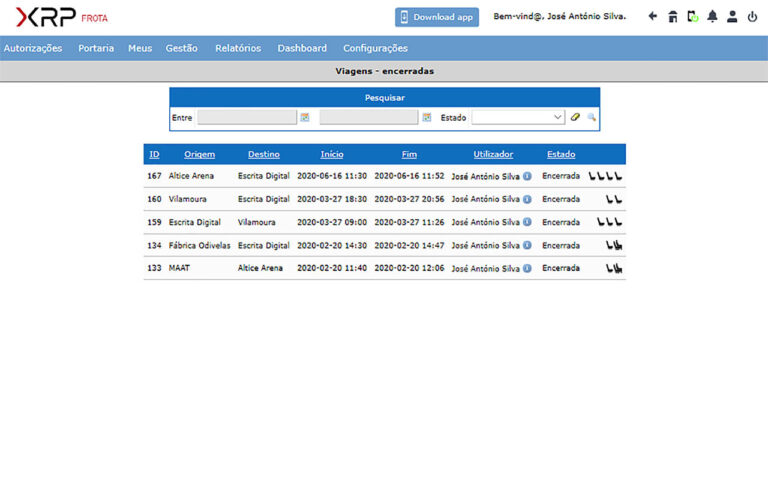Select trip ID 167 cell
768x502 pixels.
click(x=154, y=176)
